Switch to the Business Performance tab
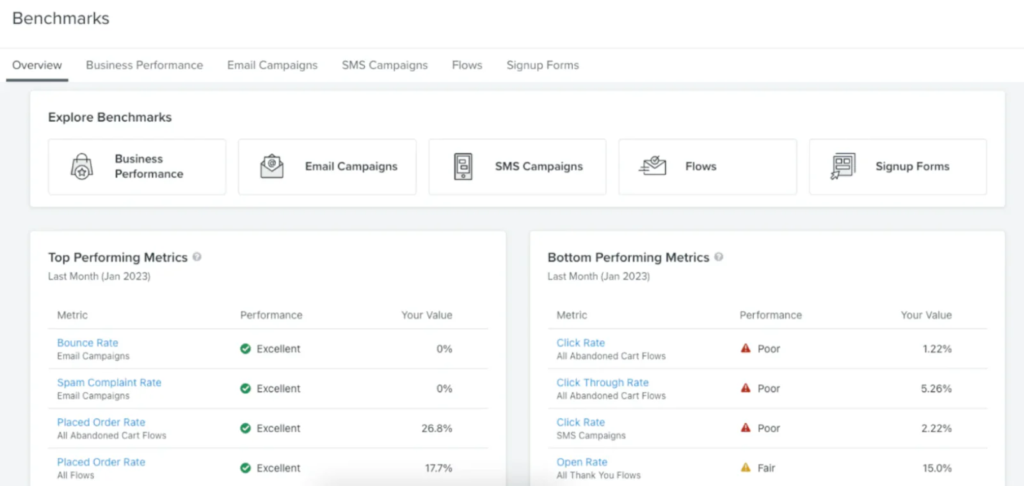 coord(144,65)
